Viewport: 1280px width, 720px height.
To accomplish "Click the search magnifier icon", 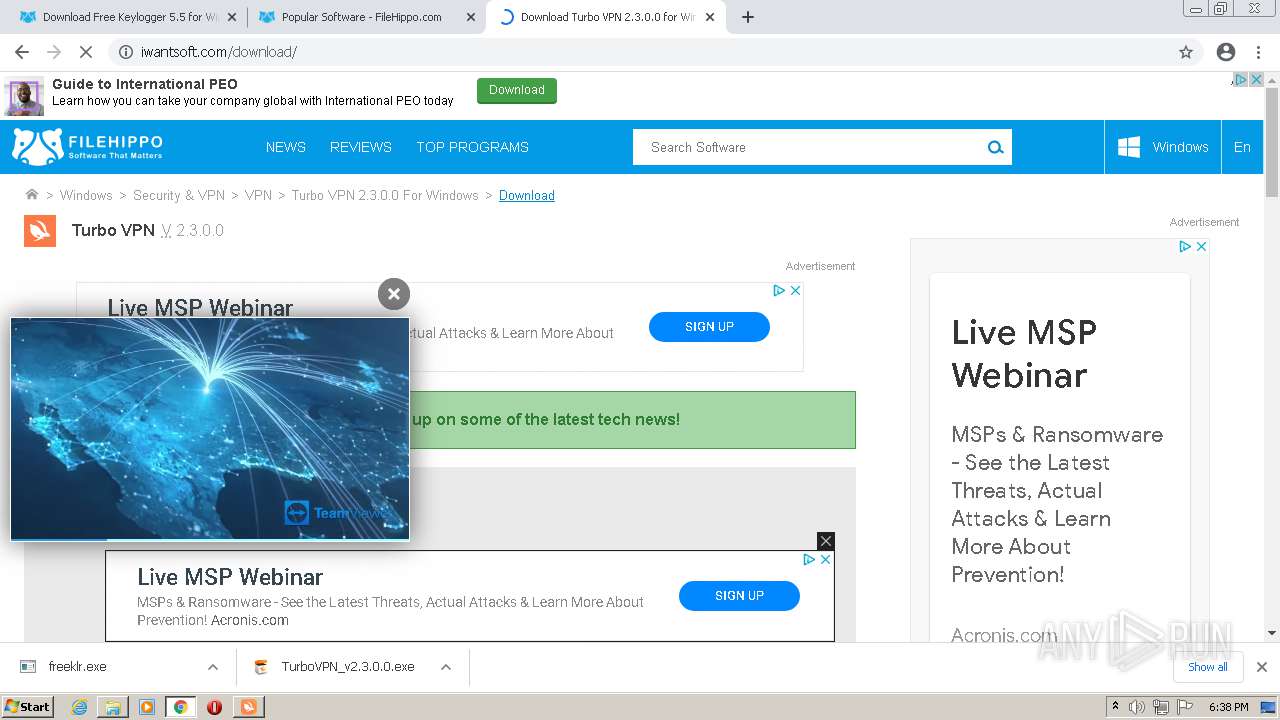I will [995, 147].
